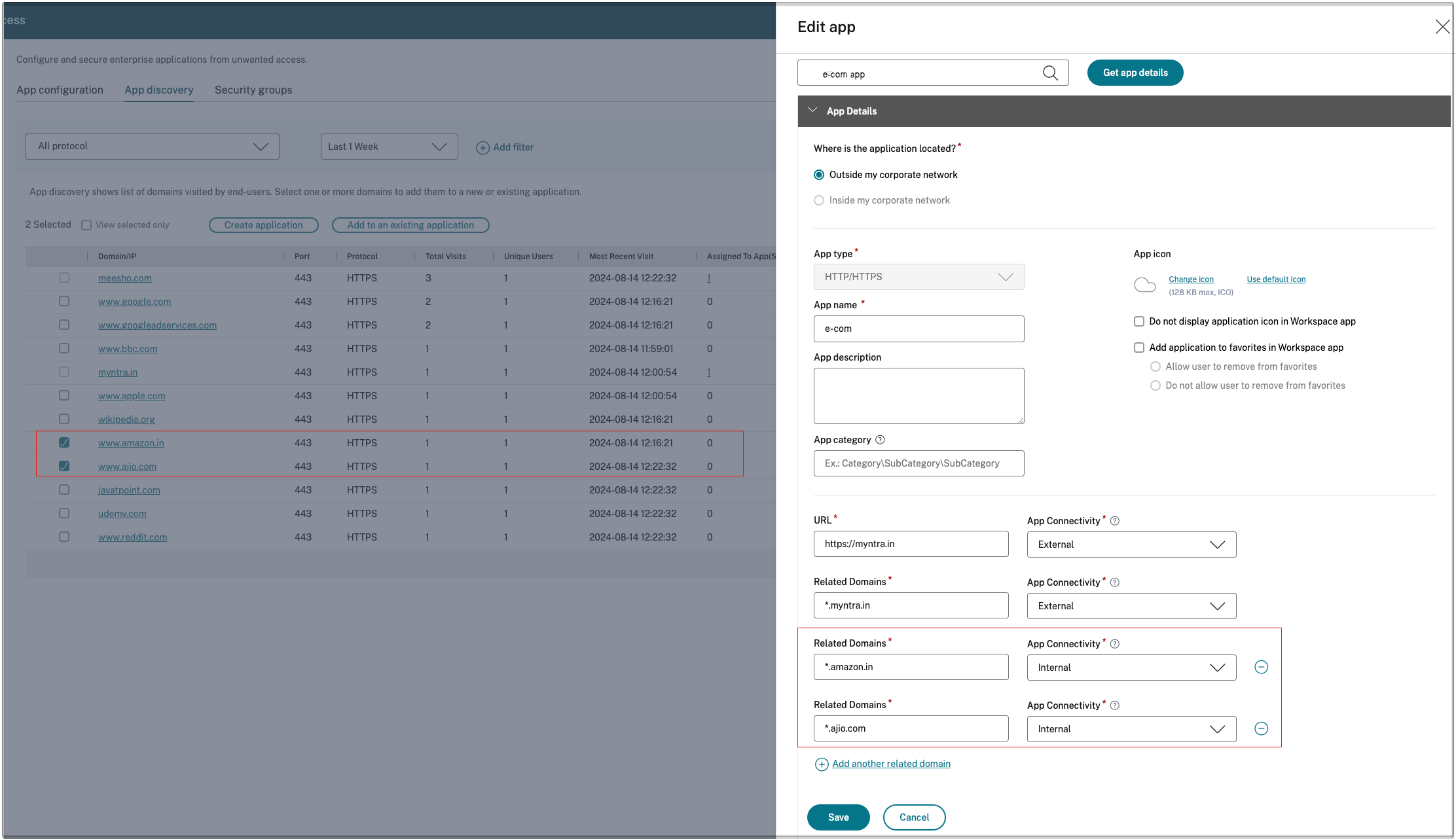This screenshot has width=1456, height=839.
Task: Click the help icon next to App category
Action: click(x=880, y=440)
